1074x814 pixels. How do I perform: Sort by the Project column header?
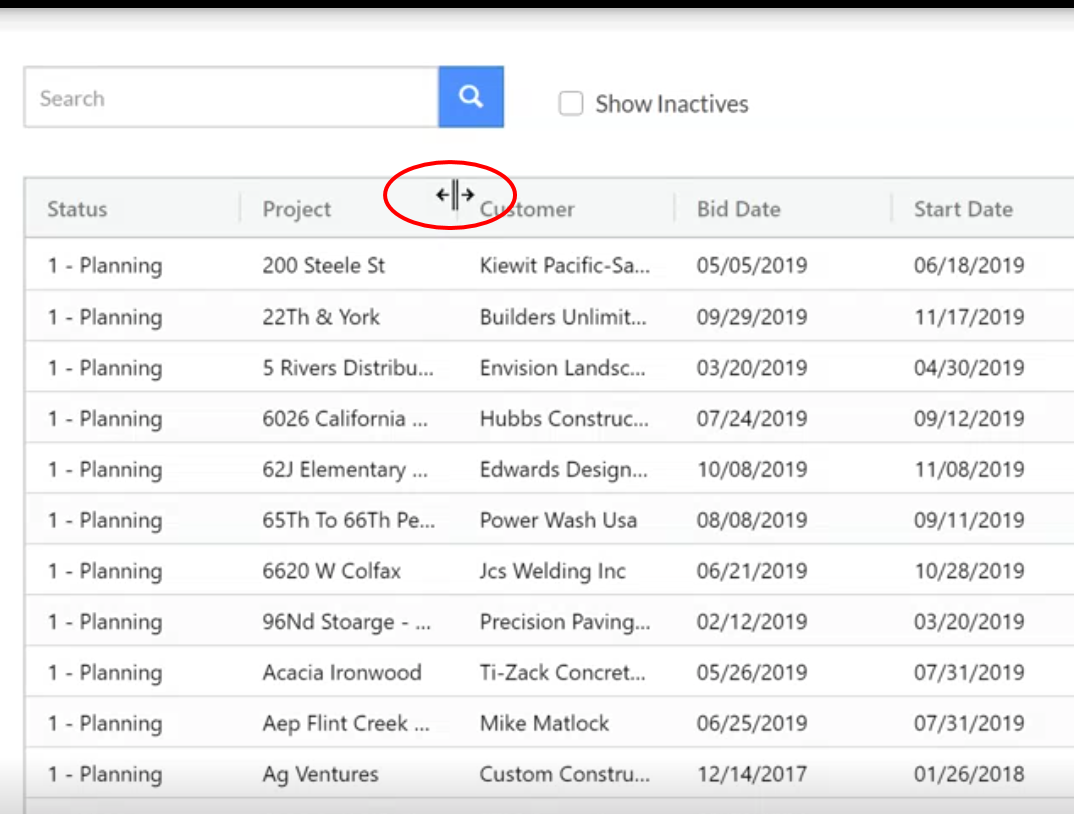297,209
